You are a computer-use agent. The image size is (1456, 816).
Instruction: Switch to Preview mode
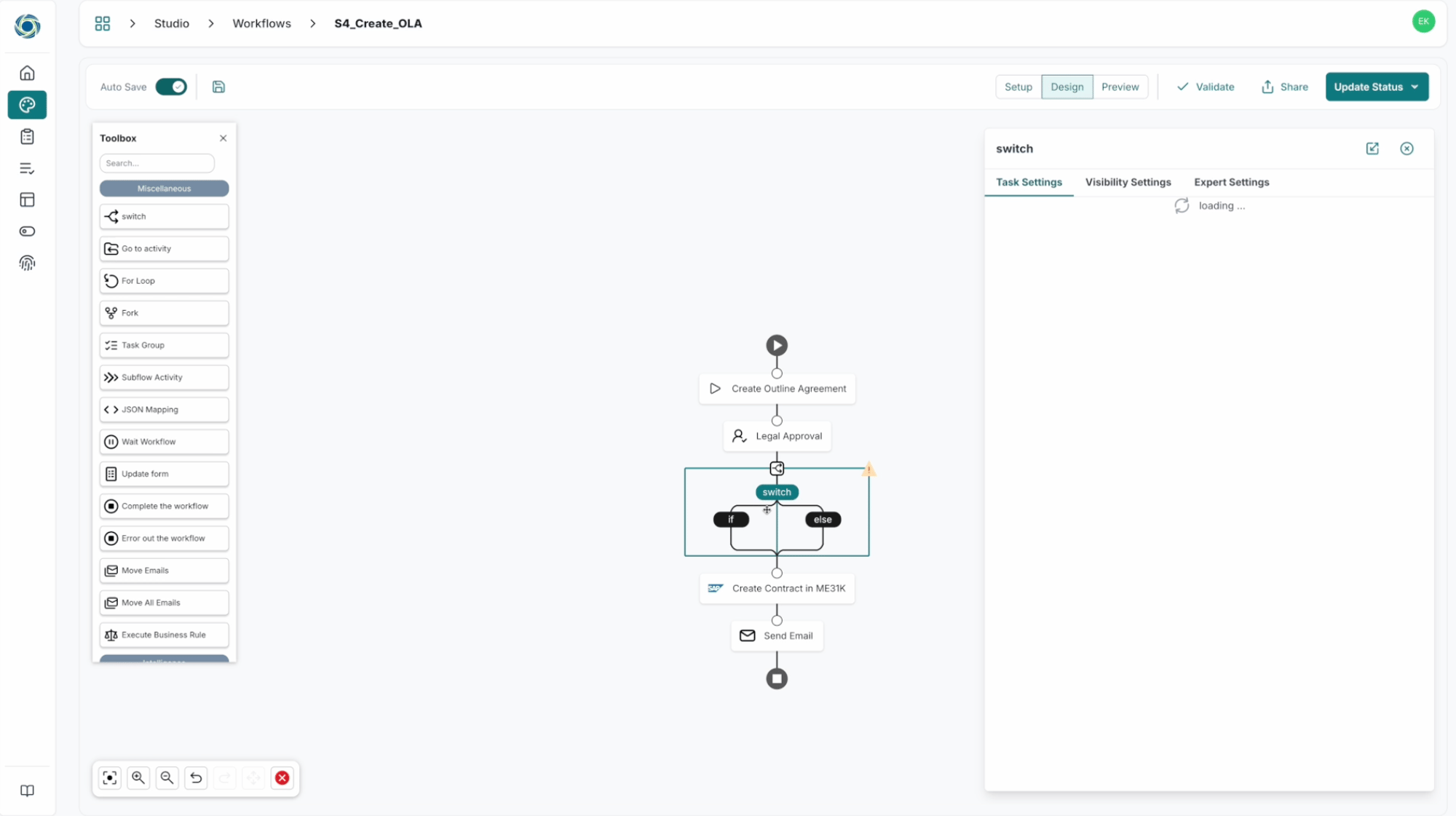click(x=1120, y=87)
